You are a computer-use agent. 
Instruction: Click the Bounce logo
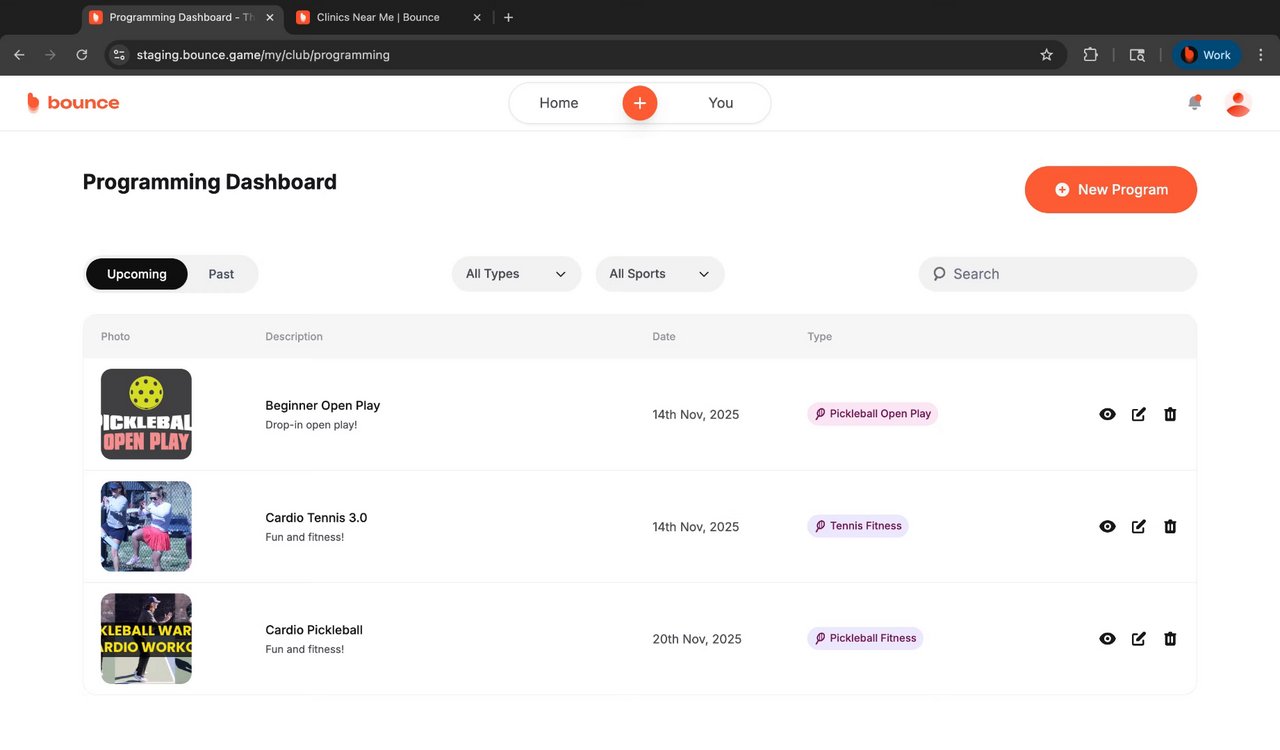tap(73, 102)
